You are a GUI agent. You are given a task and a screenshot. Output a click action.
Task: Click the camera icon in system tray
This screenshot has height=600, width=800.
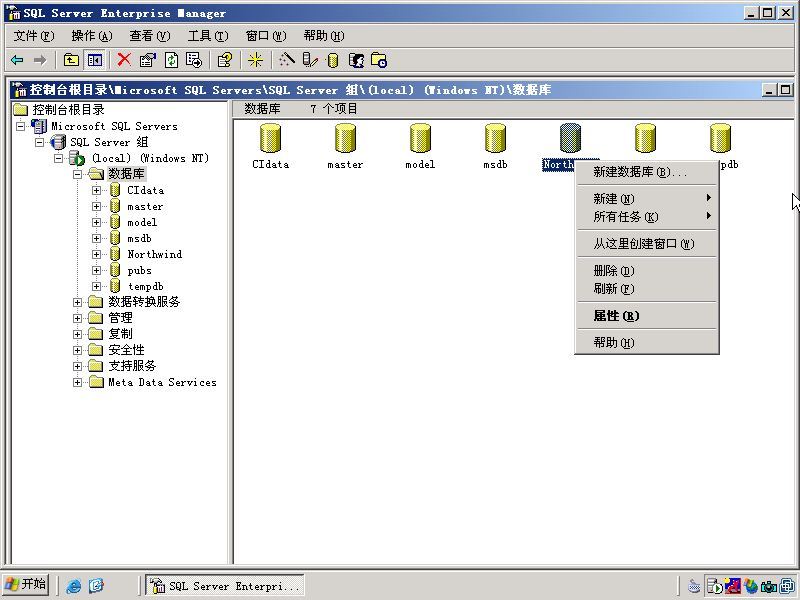tap(769, 586)
